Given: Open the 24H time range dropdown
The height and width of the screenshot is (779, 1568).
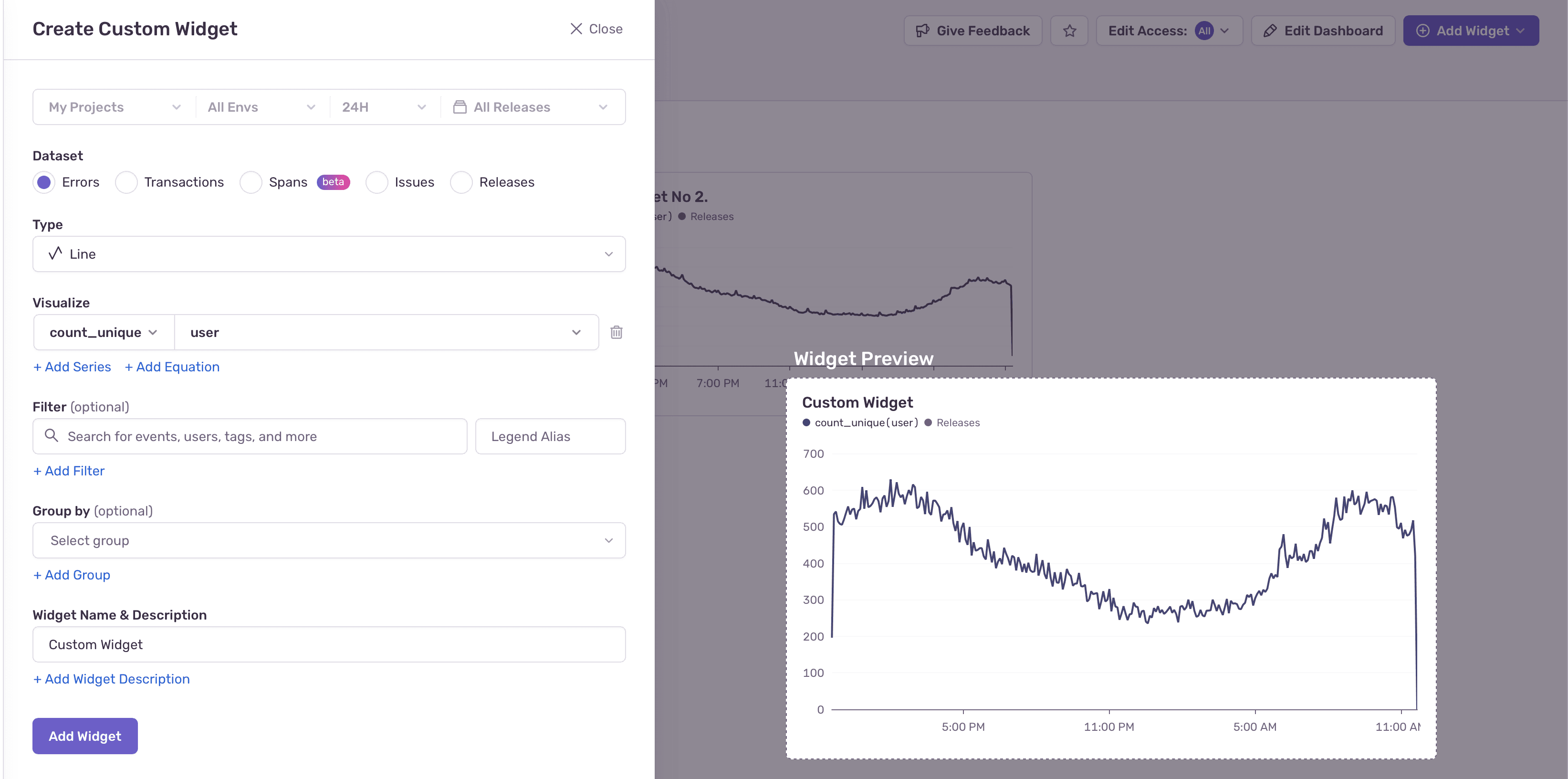Looking at the screenshot, I should 384,107.
